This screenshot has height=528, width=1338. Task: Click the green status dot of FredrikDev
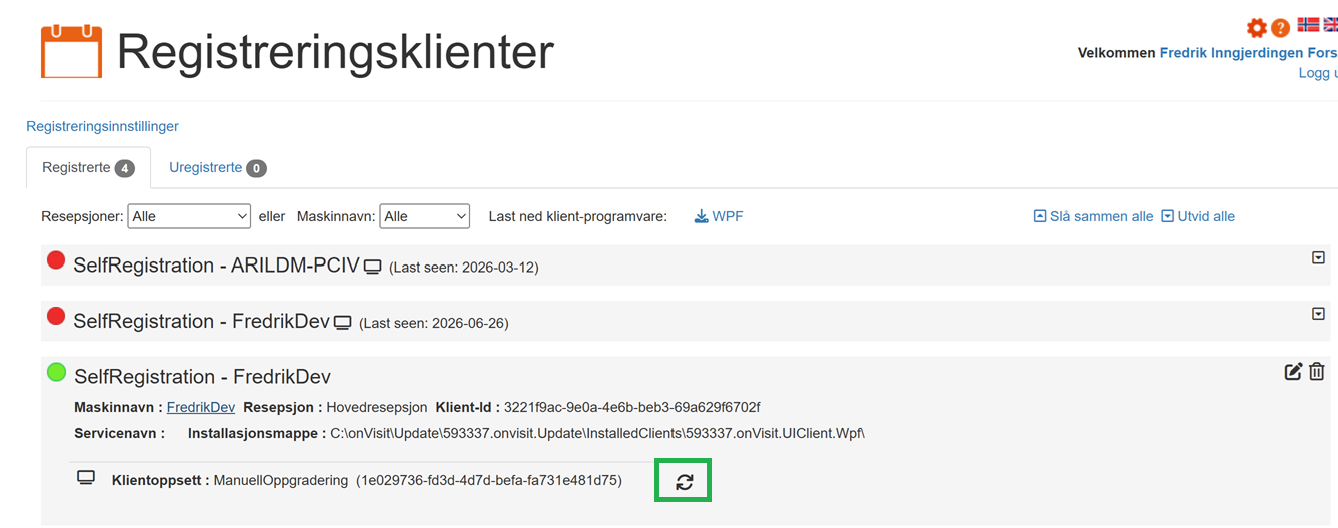tap(56, 372)
